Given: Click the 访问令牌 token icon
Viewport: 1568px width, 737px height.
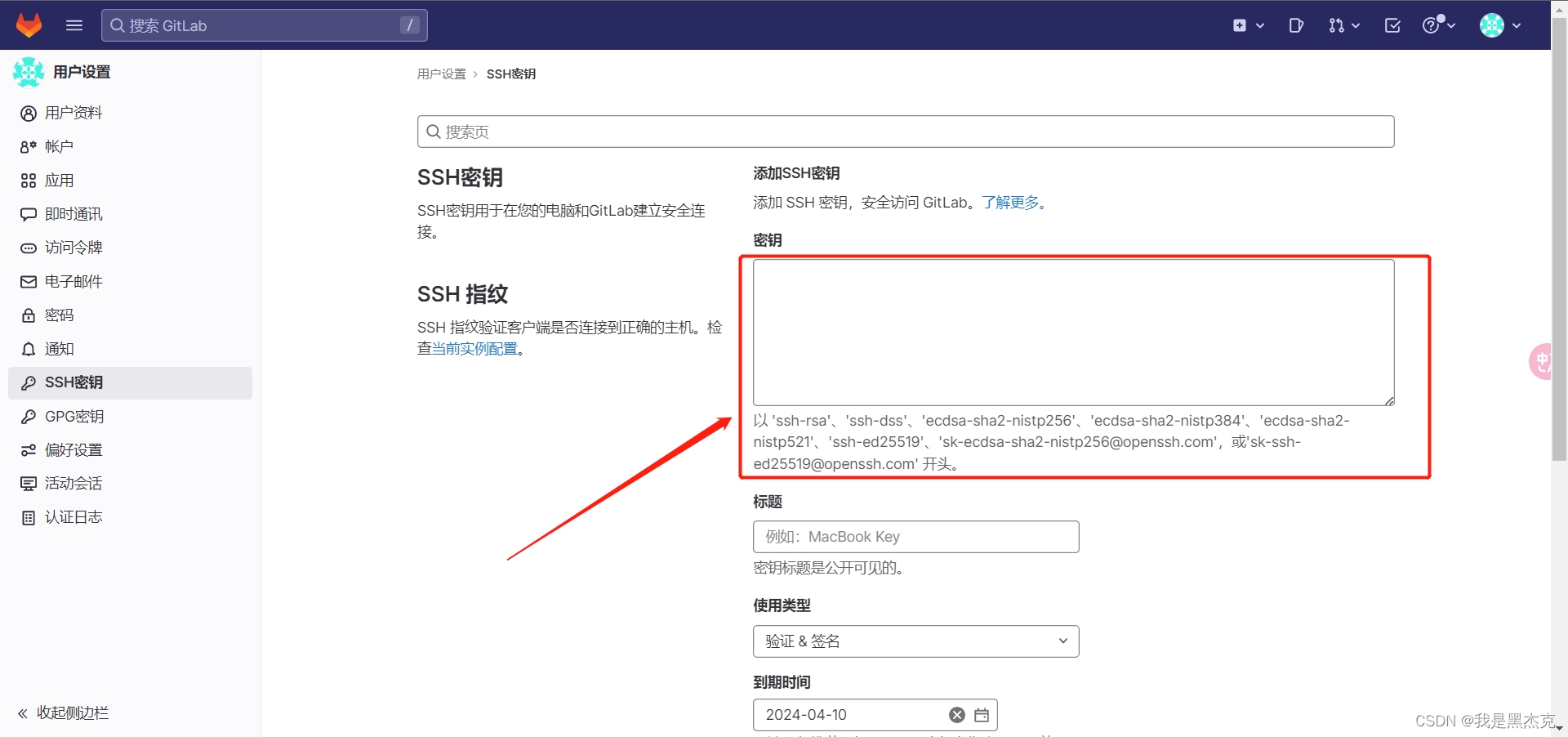Looking at the screenshot, I should point(29,248).
